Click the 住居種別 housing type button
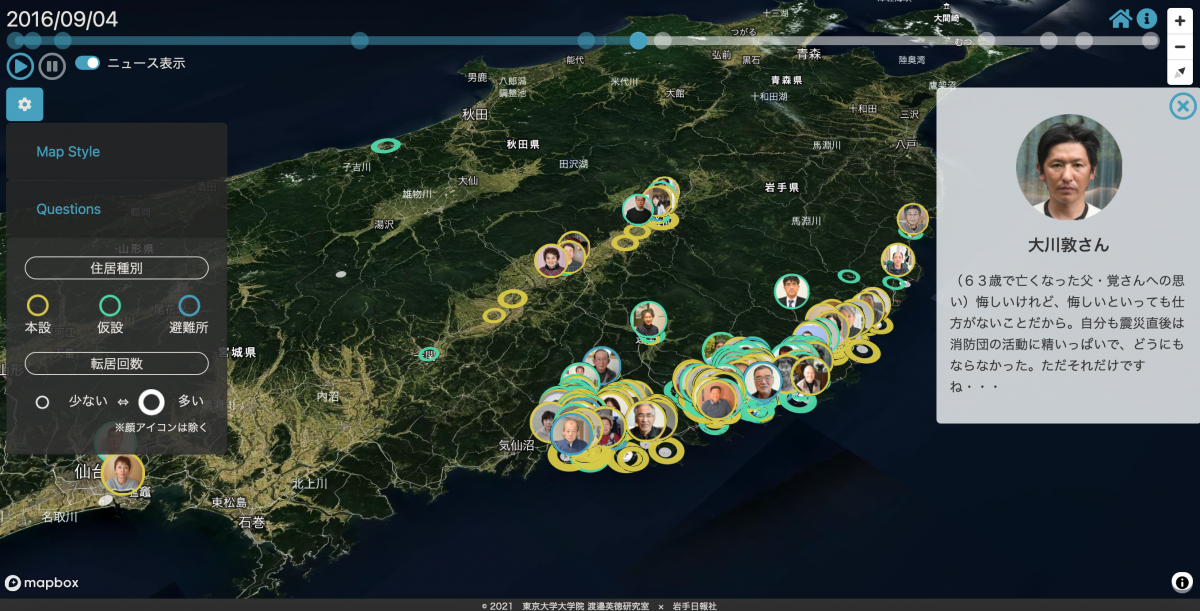The width and height of the screenshot is (1200, 611). [117, 268]
